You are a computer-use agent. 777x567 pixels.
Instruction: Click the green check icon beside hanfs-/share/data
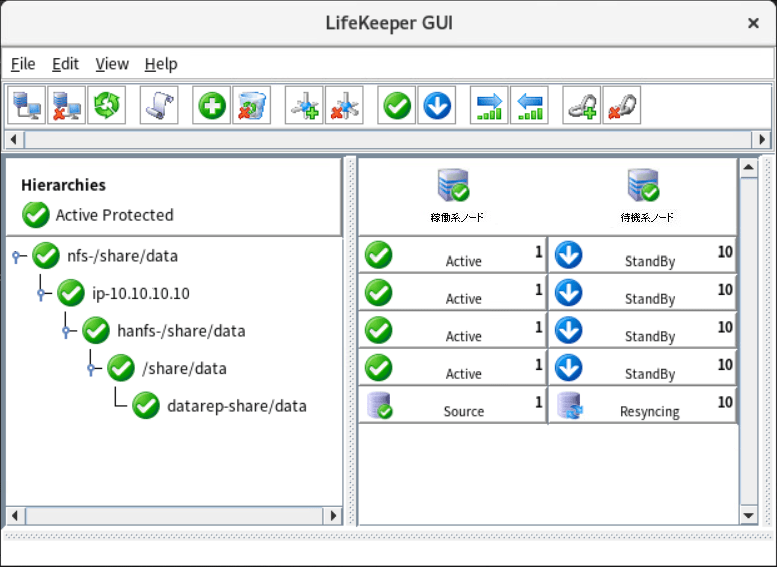pyautogui.click(x=96, y=331)
